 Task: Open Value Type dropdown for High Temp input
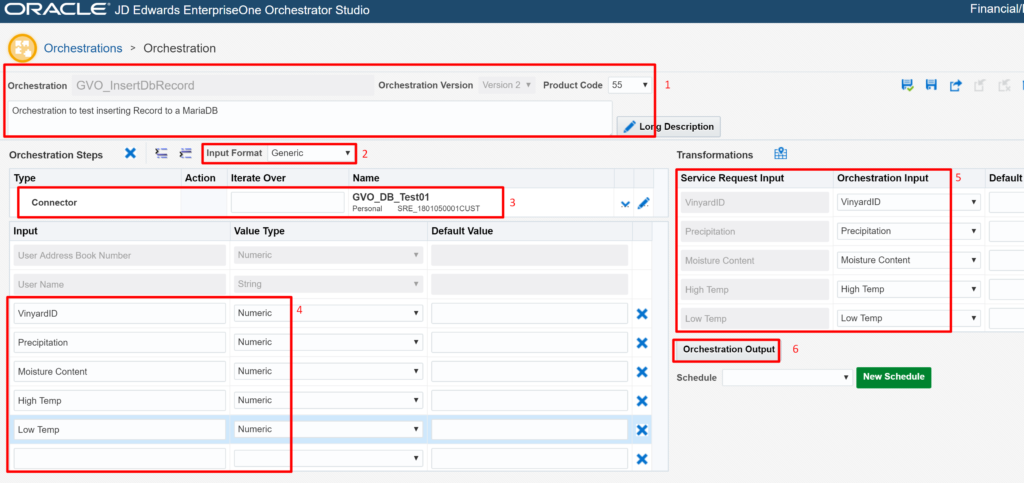(328, 400)
